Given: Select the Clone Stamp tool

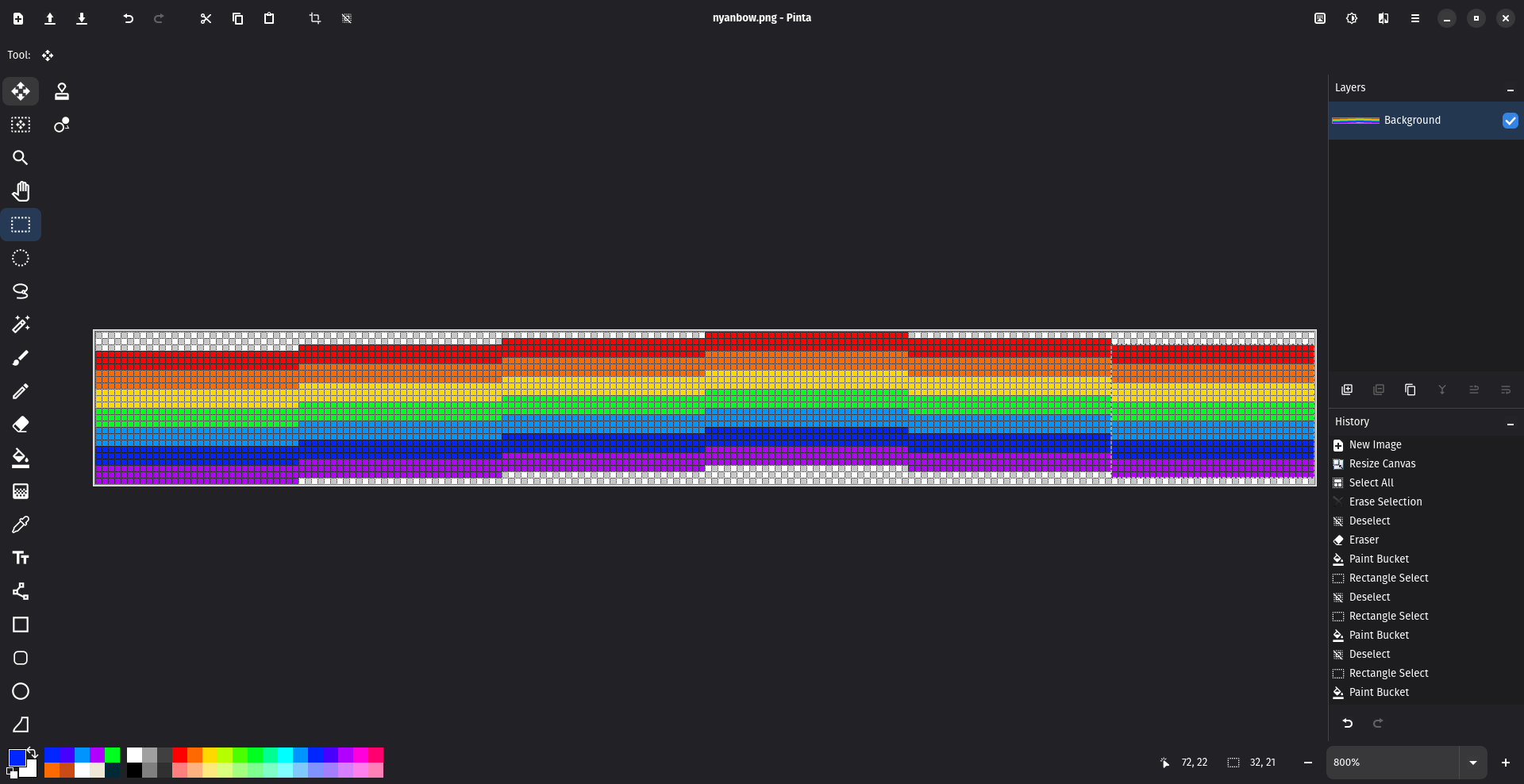Looking at the screenshot, I should click(x=62, y=91).
